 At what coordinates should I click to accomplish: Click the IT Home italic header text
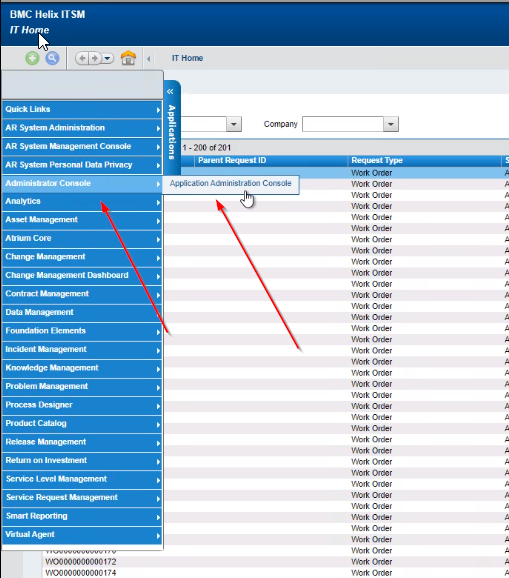[x=29, y=30]
